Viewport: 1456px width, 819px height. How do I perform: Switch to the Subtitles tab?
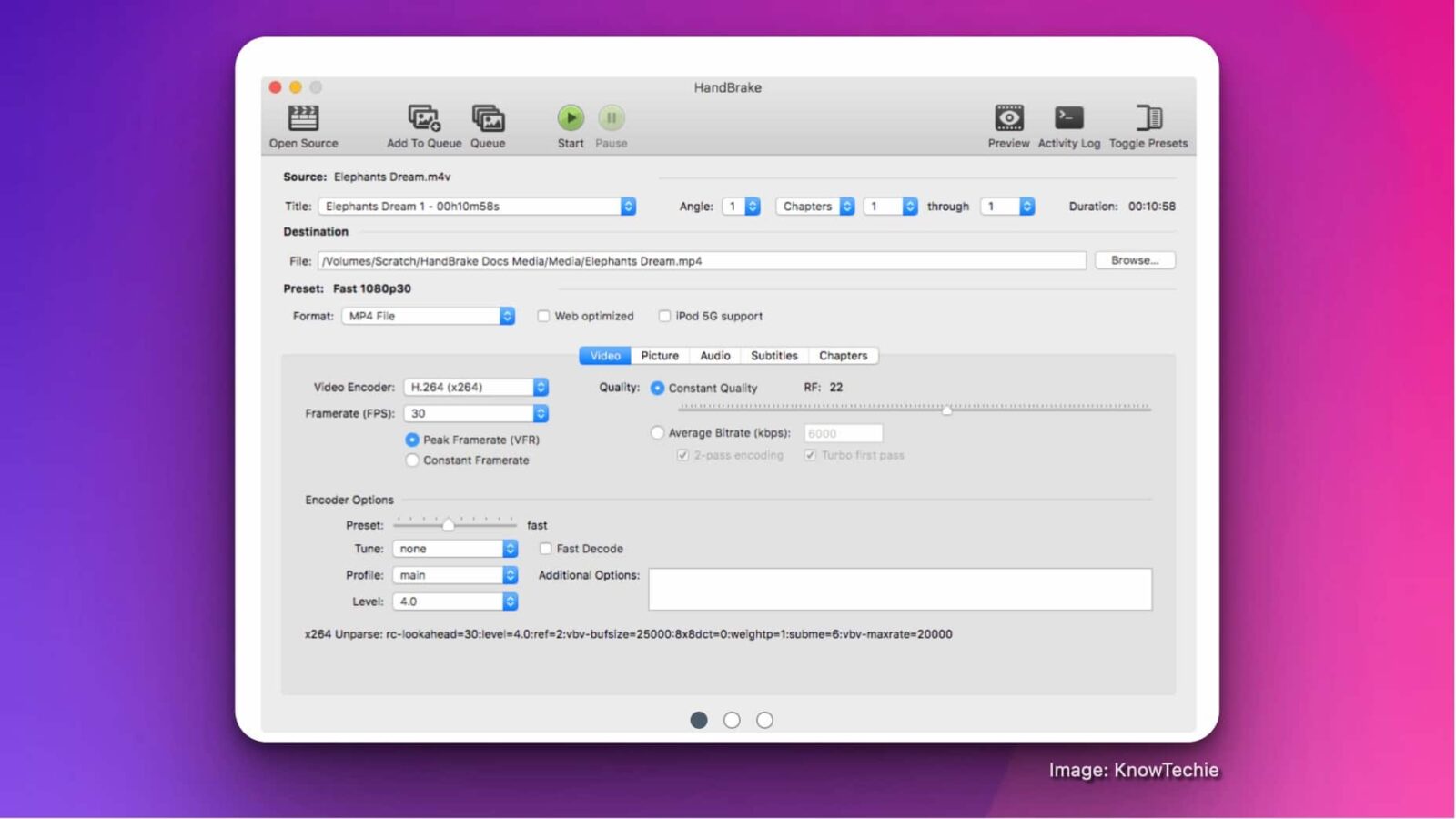774,356
